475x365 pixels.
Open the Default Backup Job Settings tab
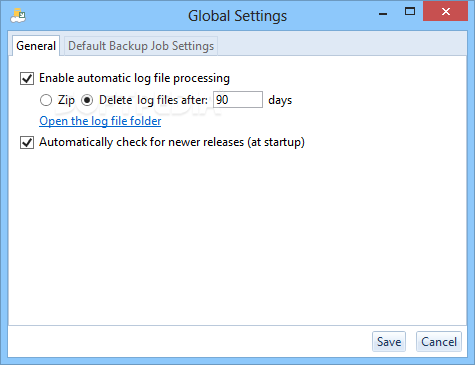pyautogui.click(x=141, y=46)
